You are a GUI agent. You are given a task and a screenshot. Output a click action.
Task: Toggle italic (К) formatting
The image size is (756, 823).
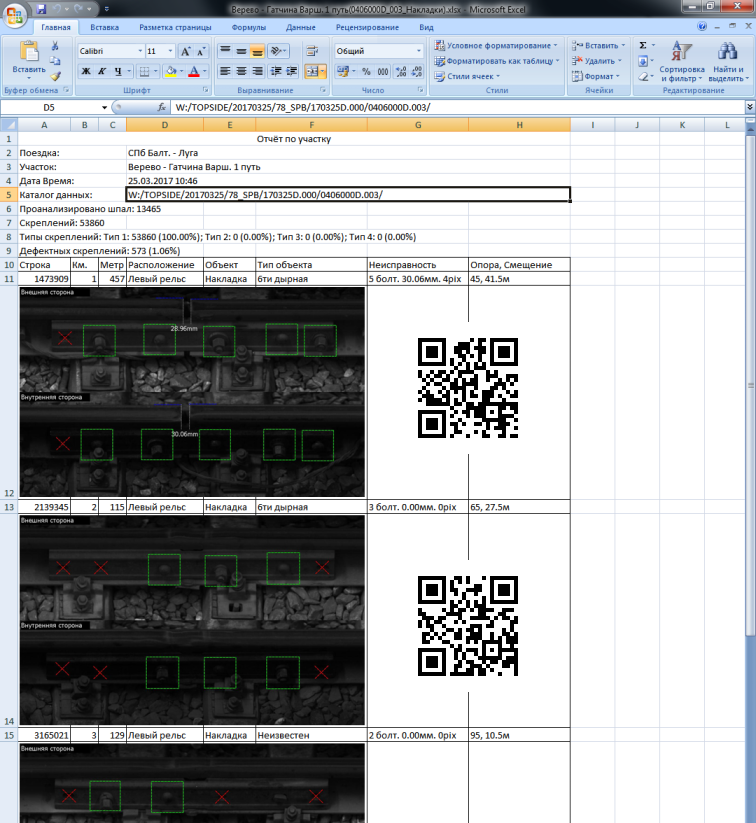point(102,71)
